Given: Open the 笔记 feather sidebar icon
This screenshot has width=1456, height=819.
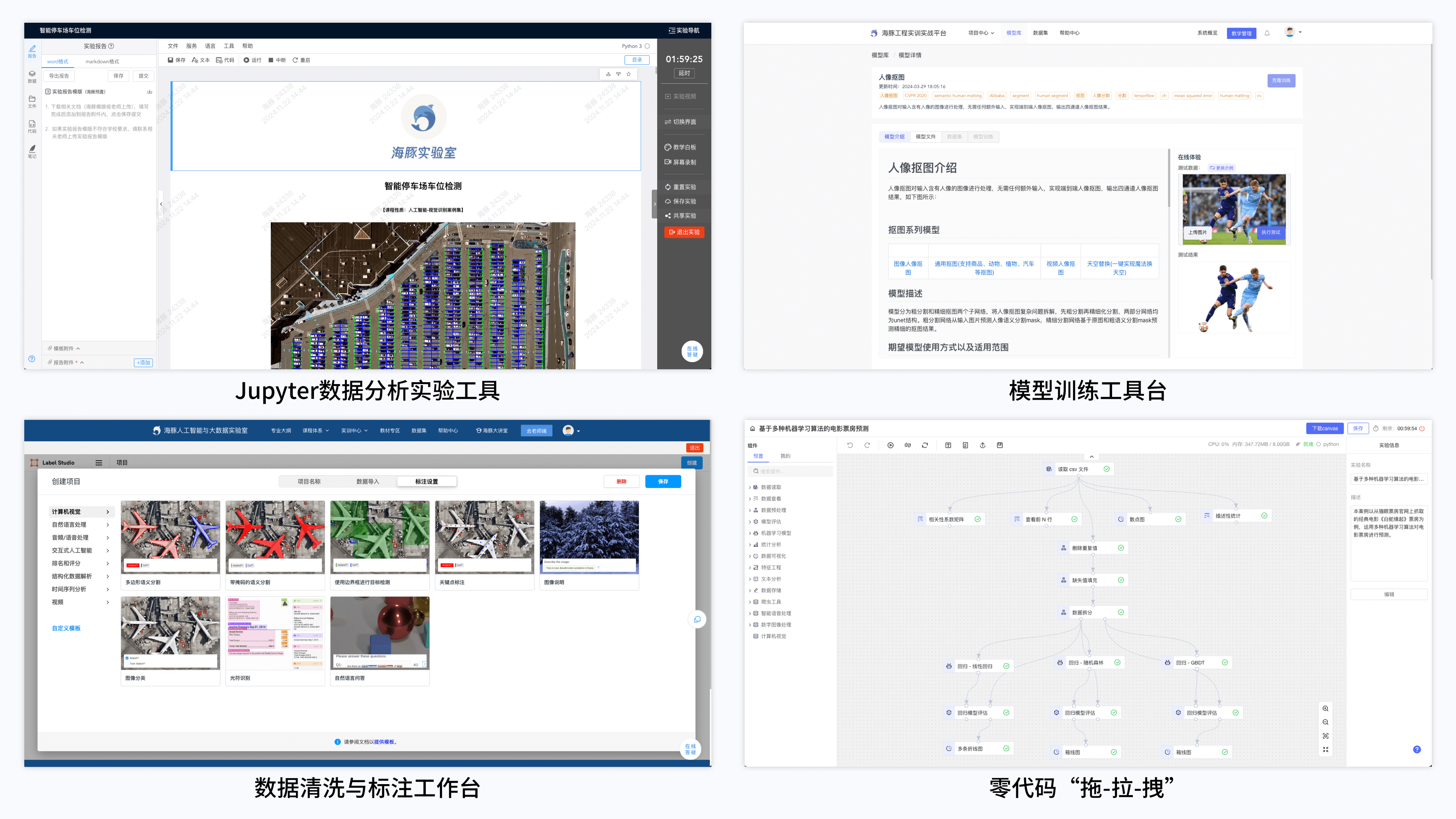Looking at the screenshot, I should pos(32,152).
